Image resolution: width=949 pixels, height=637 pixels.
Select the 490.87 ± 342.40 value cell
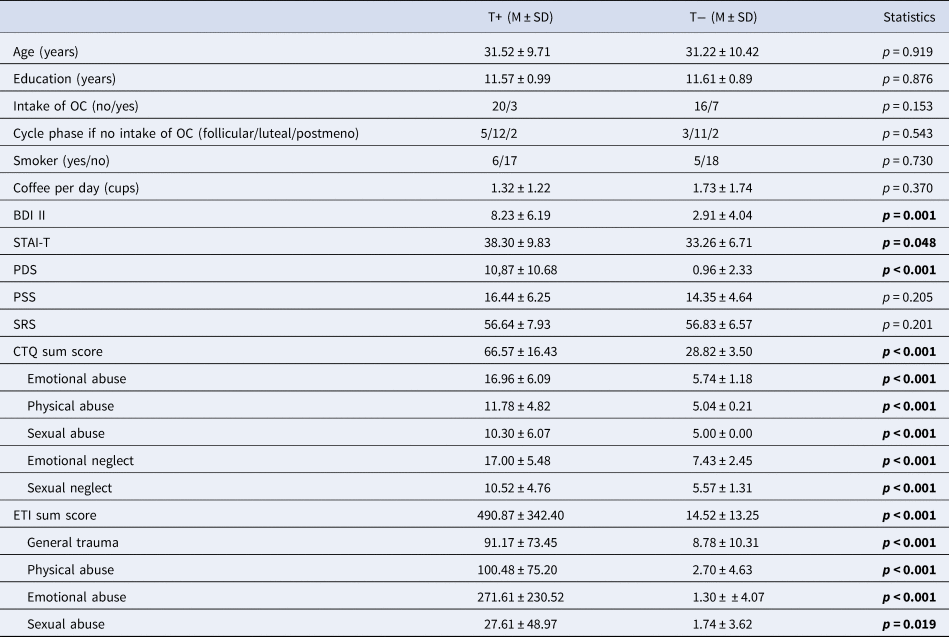[516, 514]
